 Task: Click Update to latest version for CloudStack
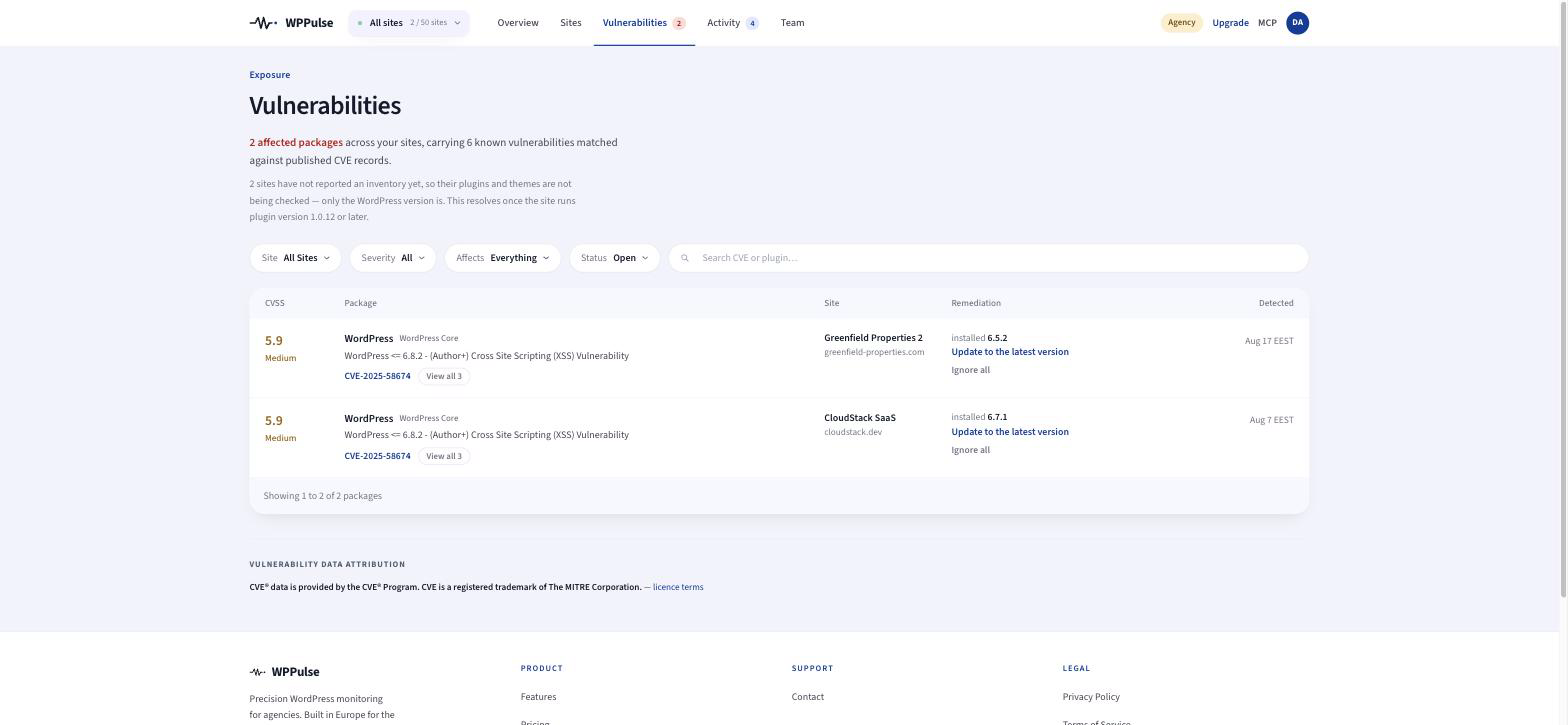[1010, 432]
